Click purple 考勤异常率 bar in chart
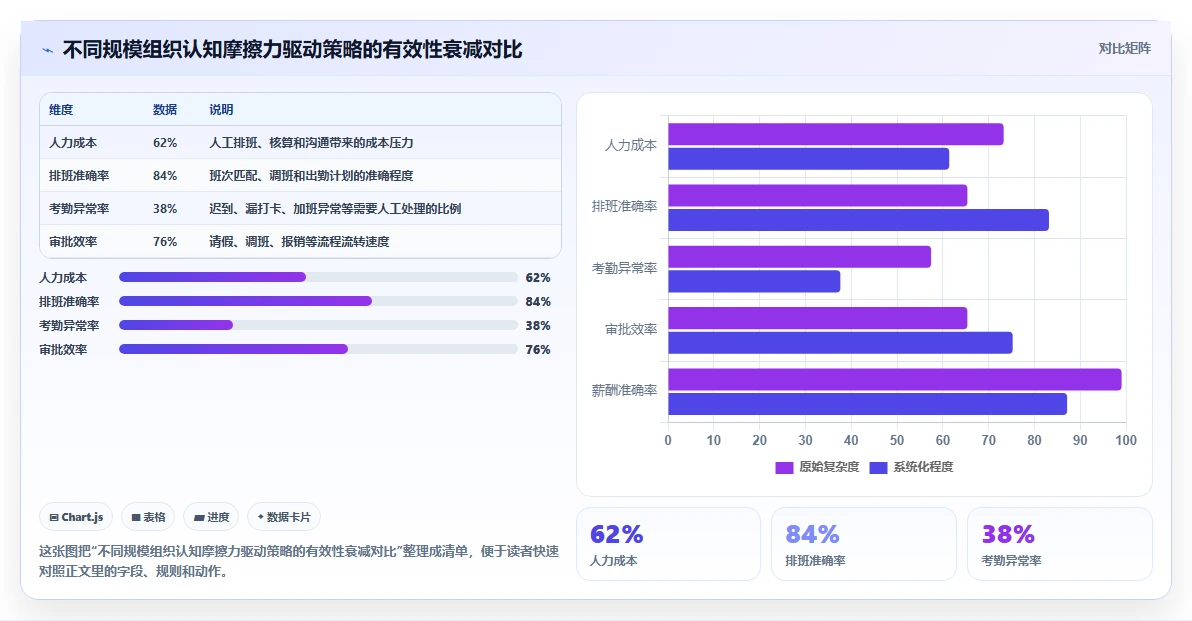 [799, 257]
